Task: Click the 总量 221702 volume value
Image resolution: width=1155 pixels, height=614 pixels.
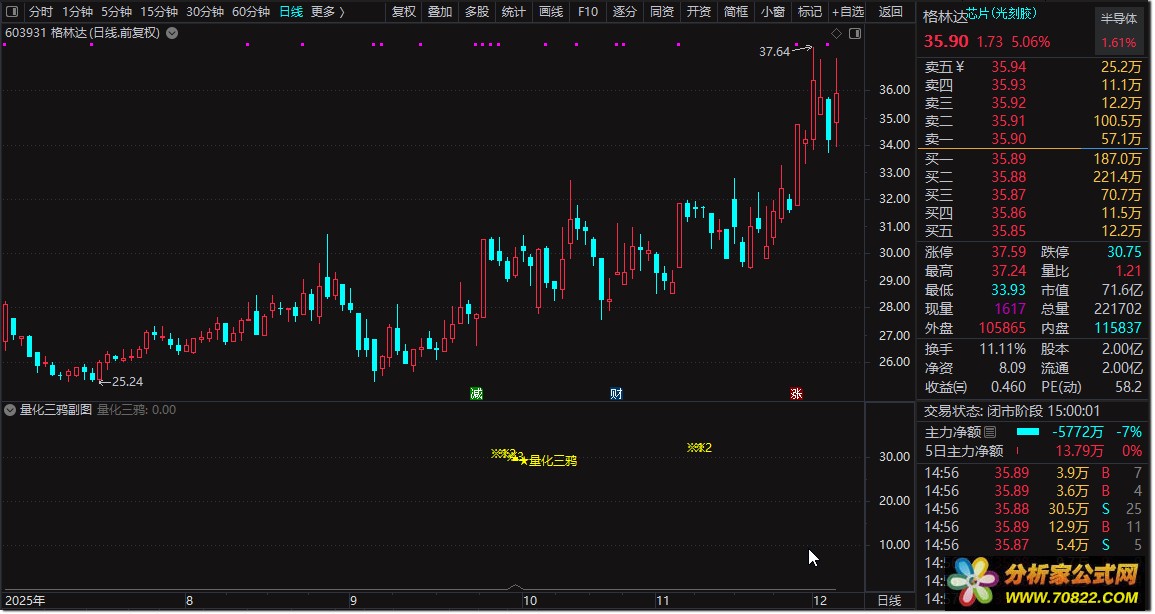Action: 1118,309
